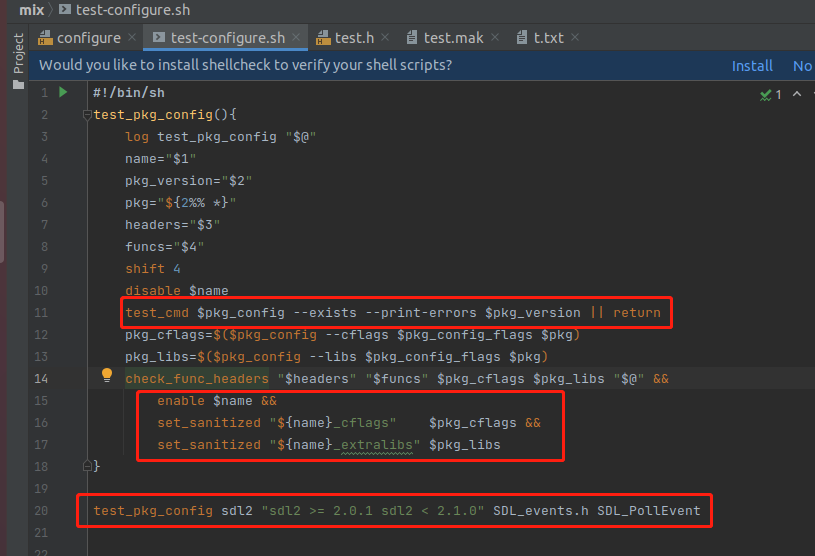815x556 pixels.
Task: Click disable $name on line 10
Action: pos(177,290)
